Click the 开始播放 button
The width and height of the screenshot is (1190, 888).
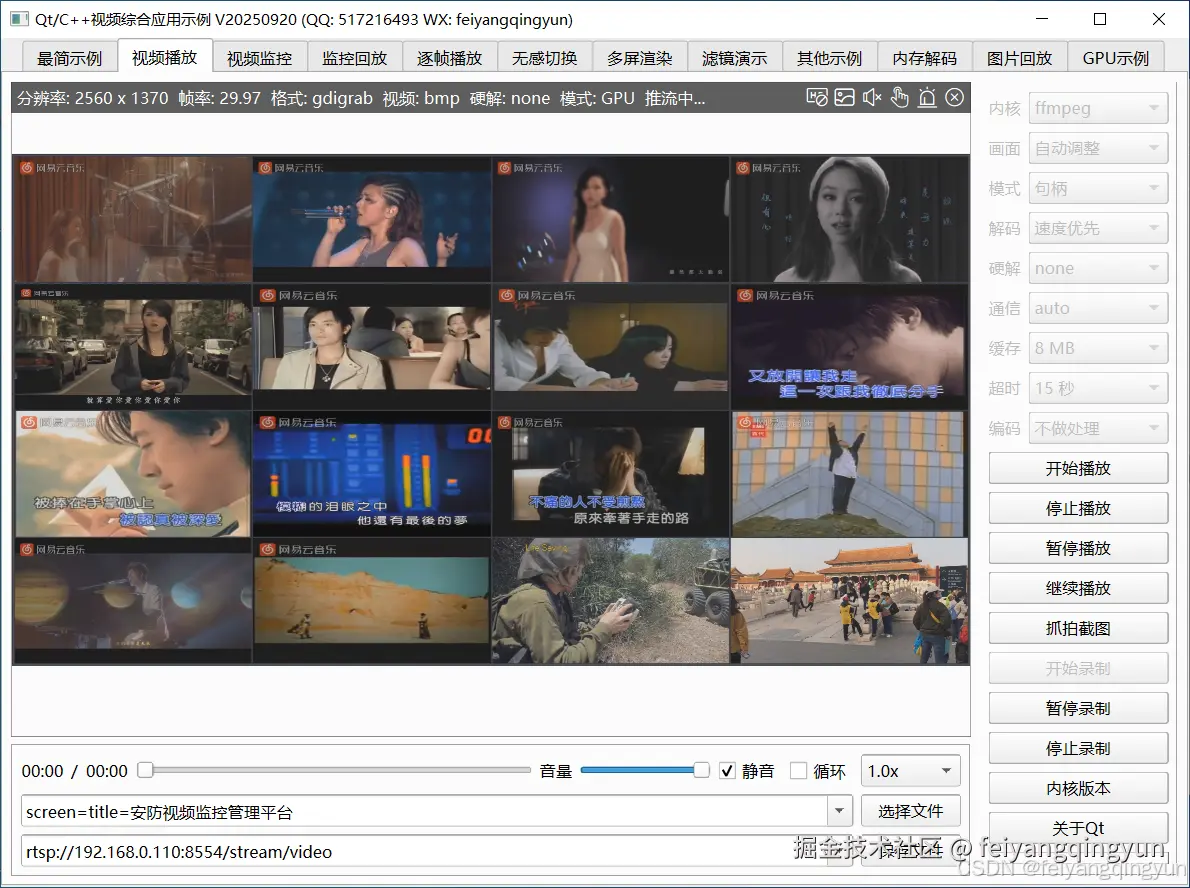point(1078,468)
